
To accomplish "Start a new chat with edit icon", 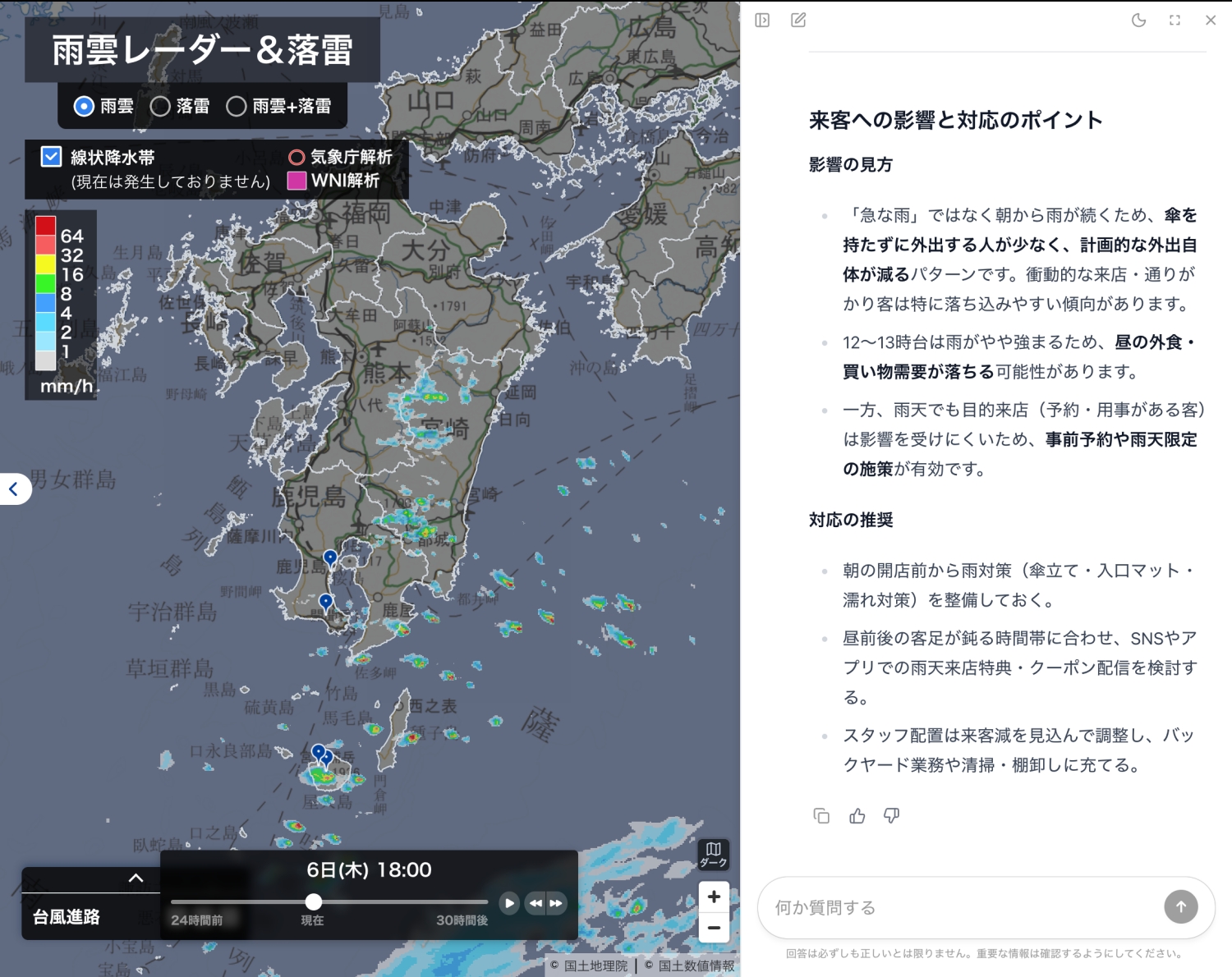I will pos(798,20).
